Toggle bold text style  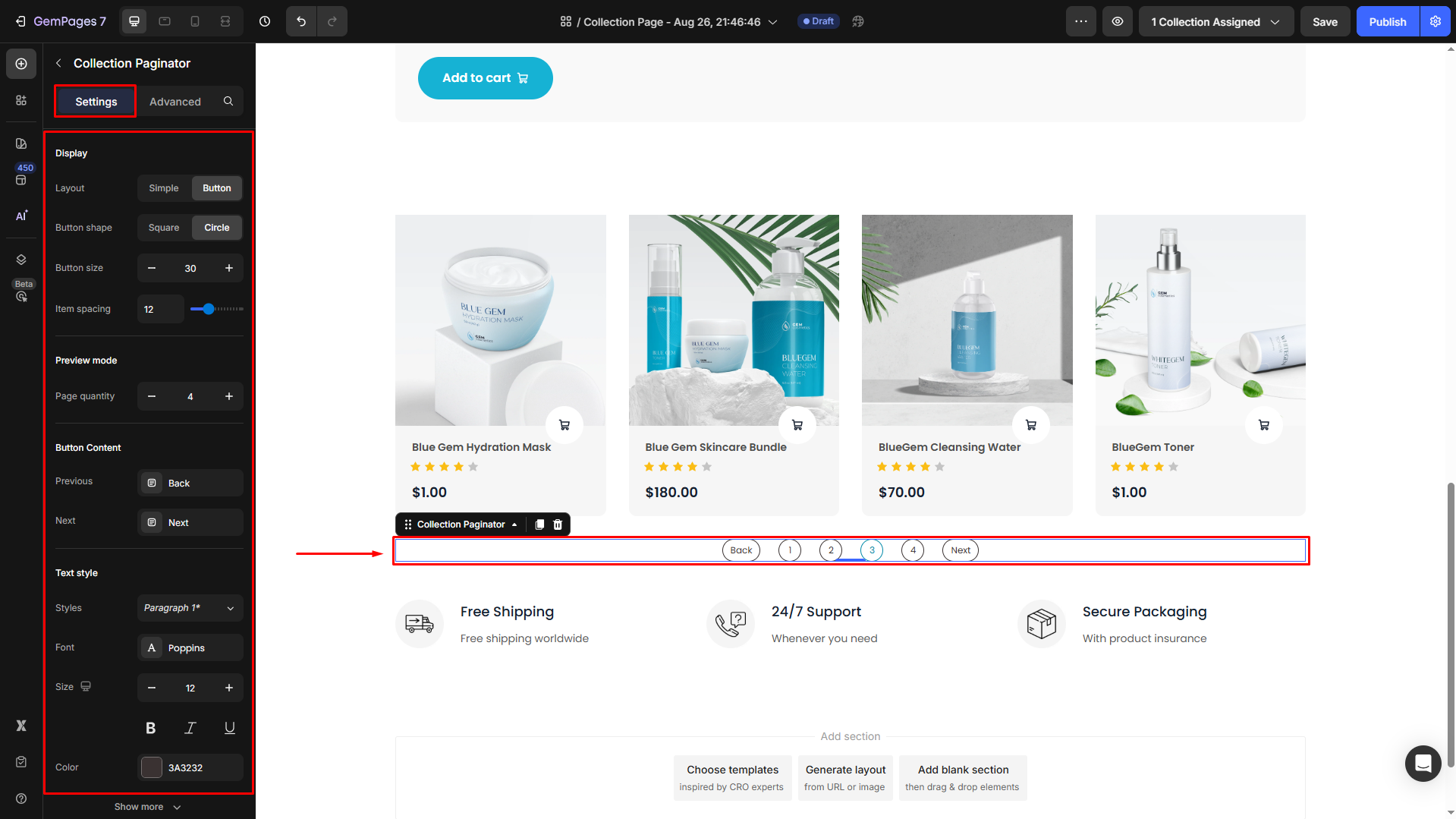(151, 728)
